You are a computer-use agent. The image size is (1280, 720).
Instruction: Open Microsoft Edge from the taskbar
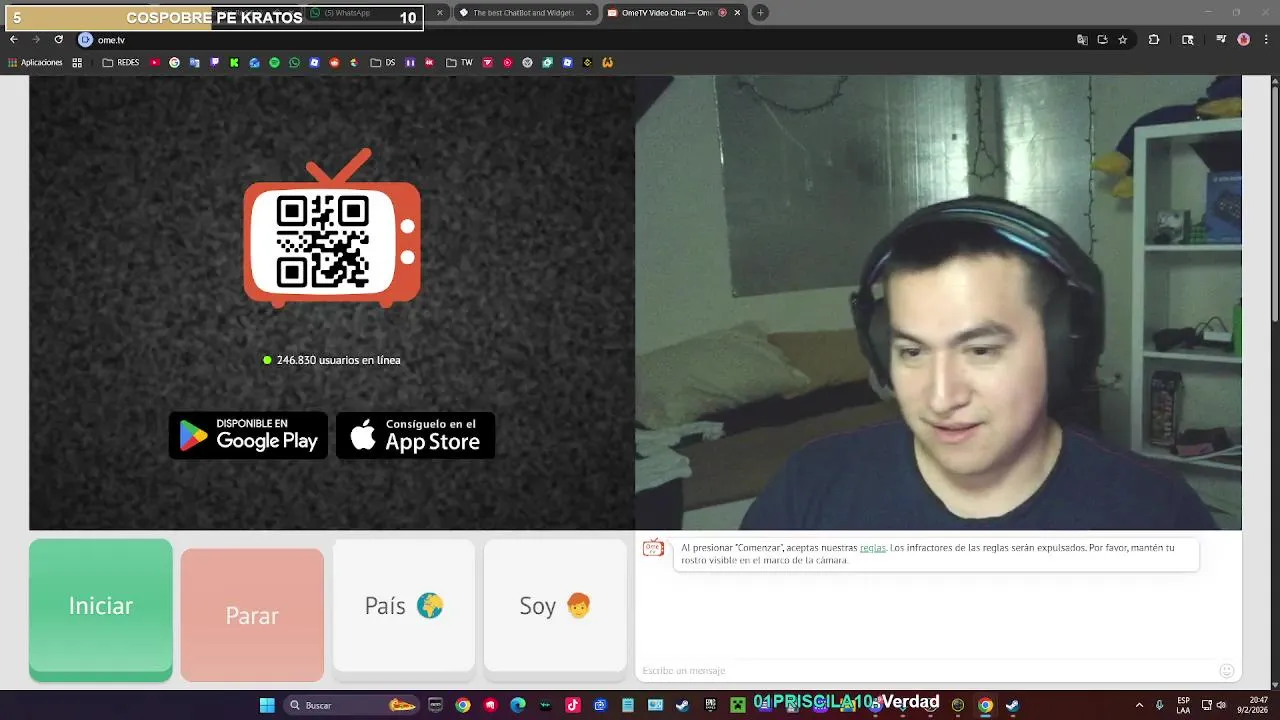coord(517,705)
